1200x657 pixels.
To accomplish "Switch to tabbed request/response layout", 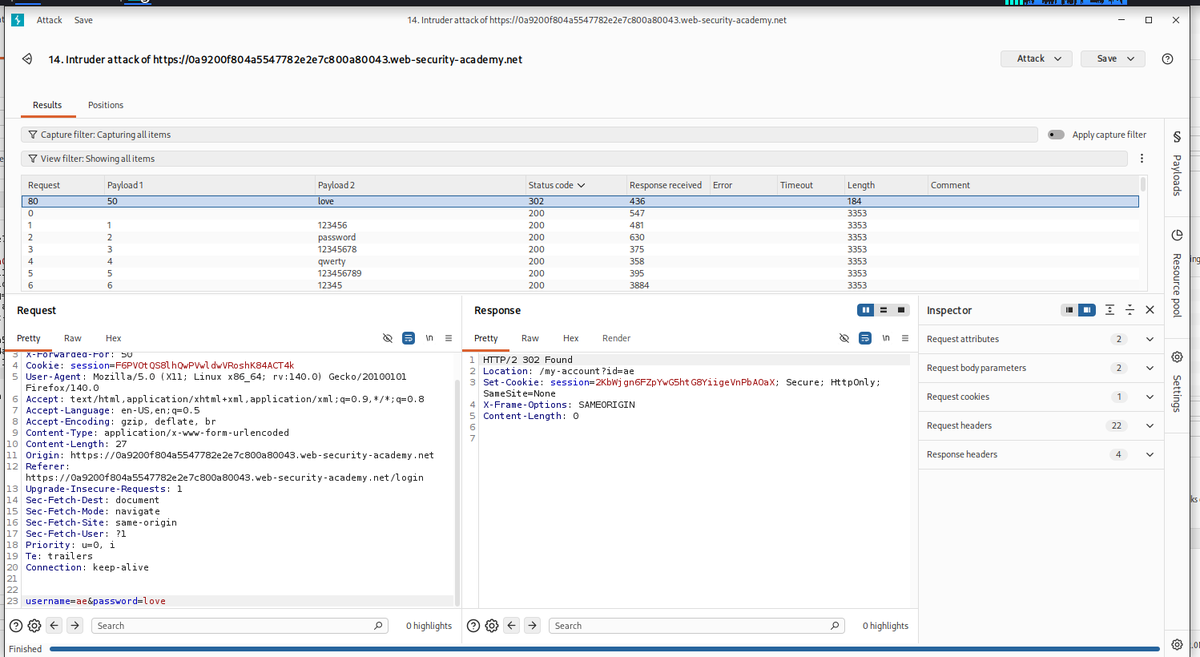I will tap(902, 310).
